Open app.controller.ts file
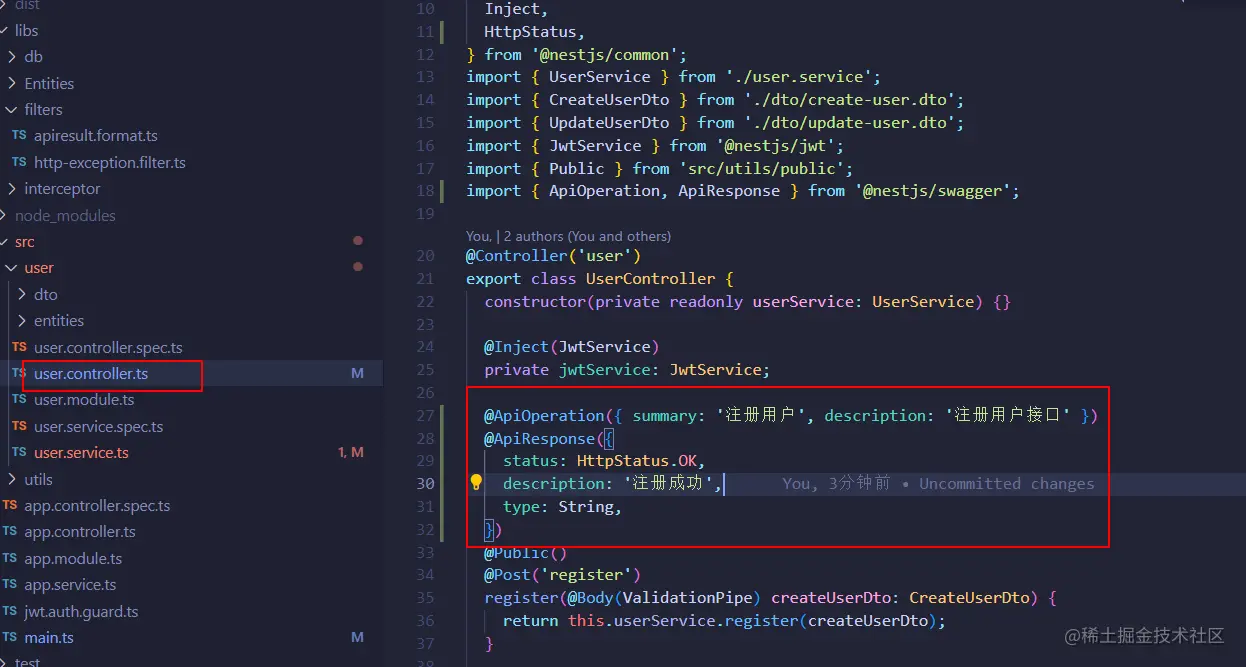Image resolution: width=1246 pixels, height=667 pixels. coord(80,532)
